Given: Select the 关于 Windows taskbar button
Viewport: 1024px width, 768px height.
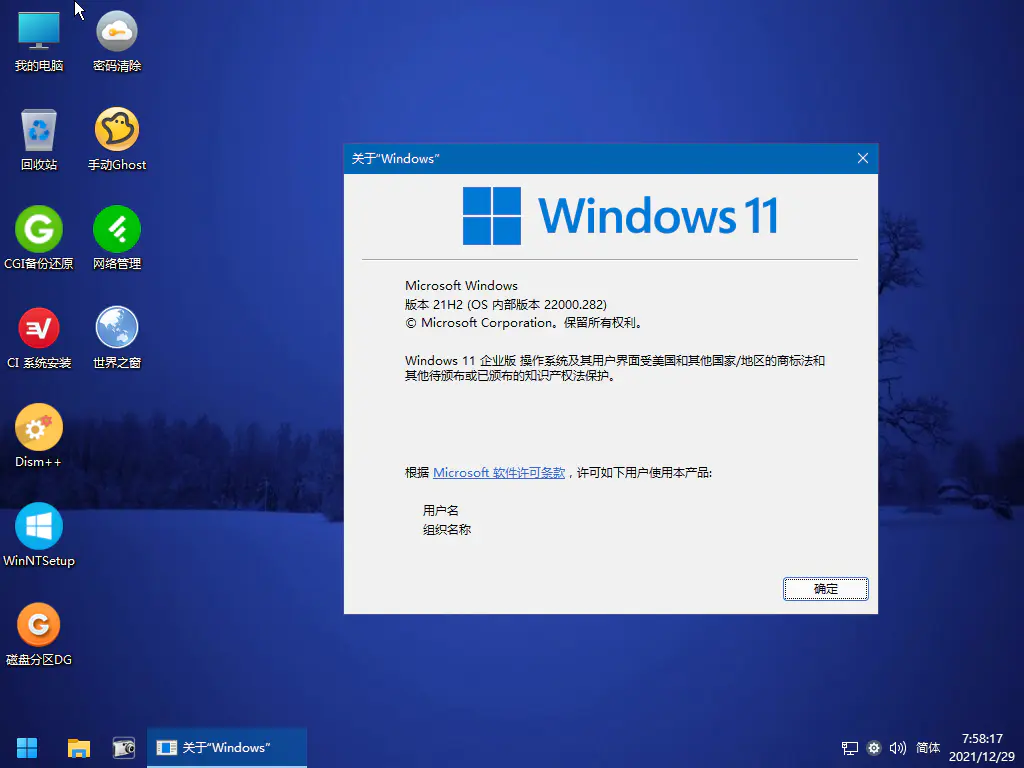Looking at the screenshot, I should pyautogui.click(x=227, y=747).
